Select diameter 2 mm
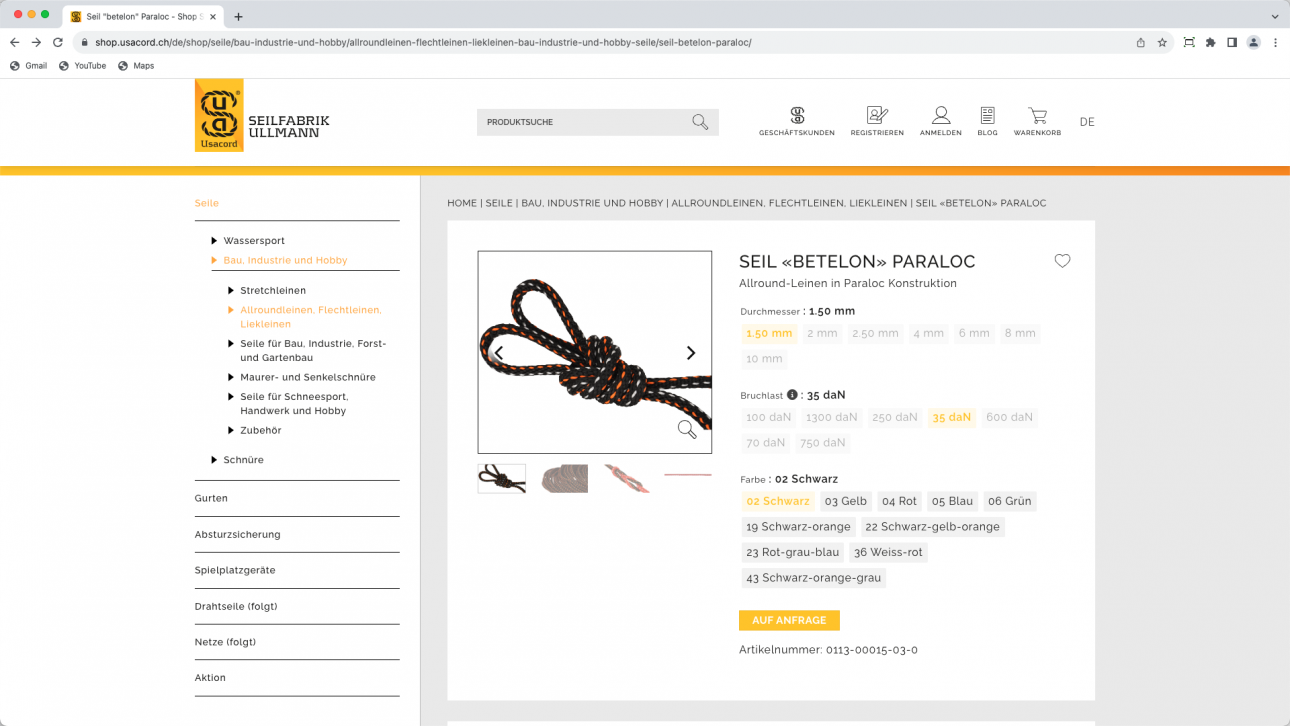 click(x=822, y=333)
